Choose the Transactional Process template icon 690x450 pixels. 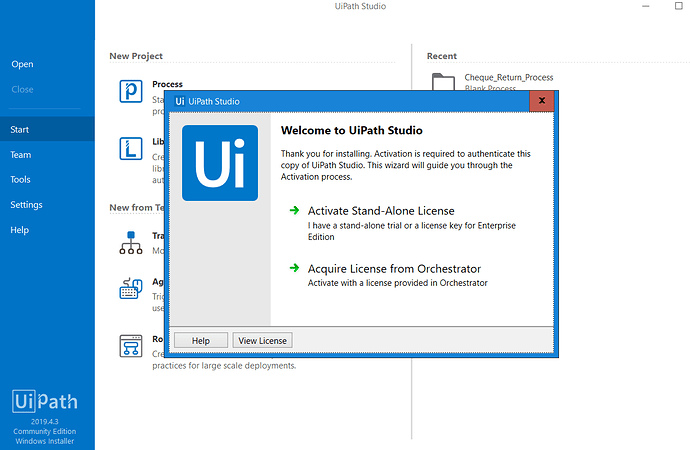pos(131,242)
